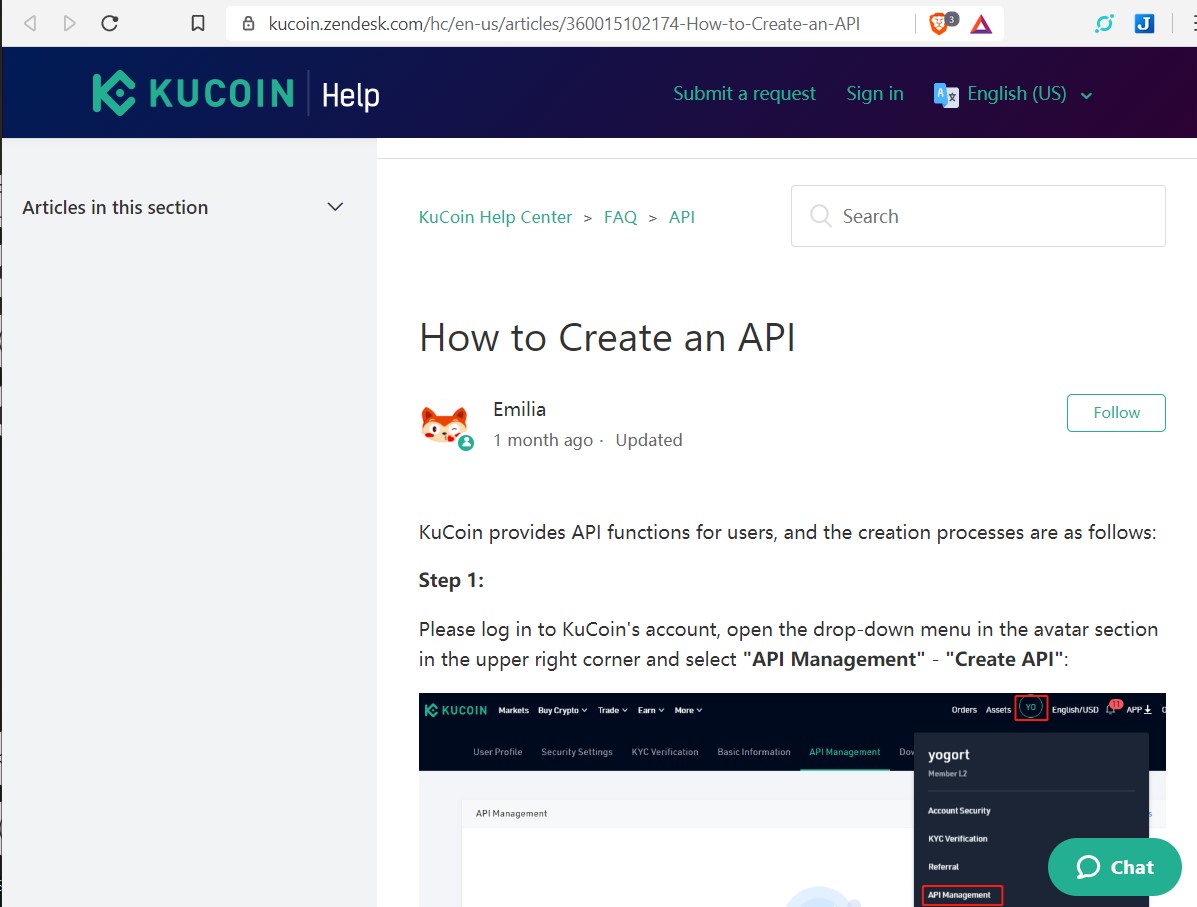
Task: Click the search magnifier icon
Action: coord(821,216)
